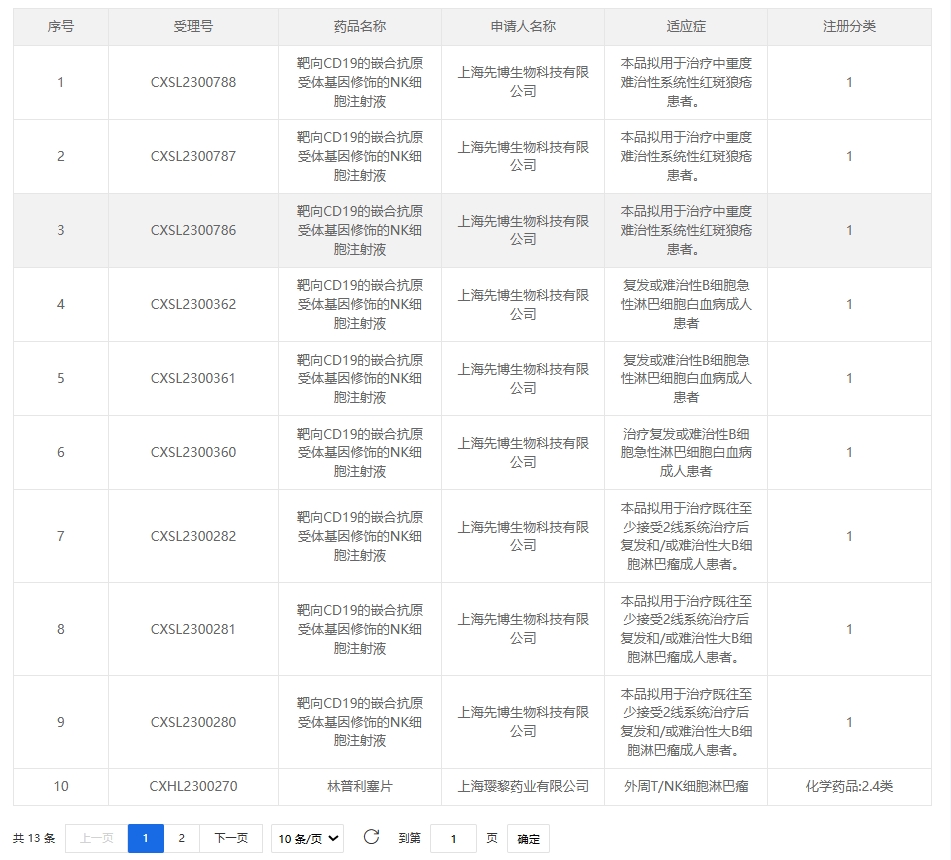Click the 药品名称 column header
This screenshot has height=860, width=951.
point(360,27)
